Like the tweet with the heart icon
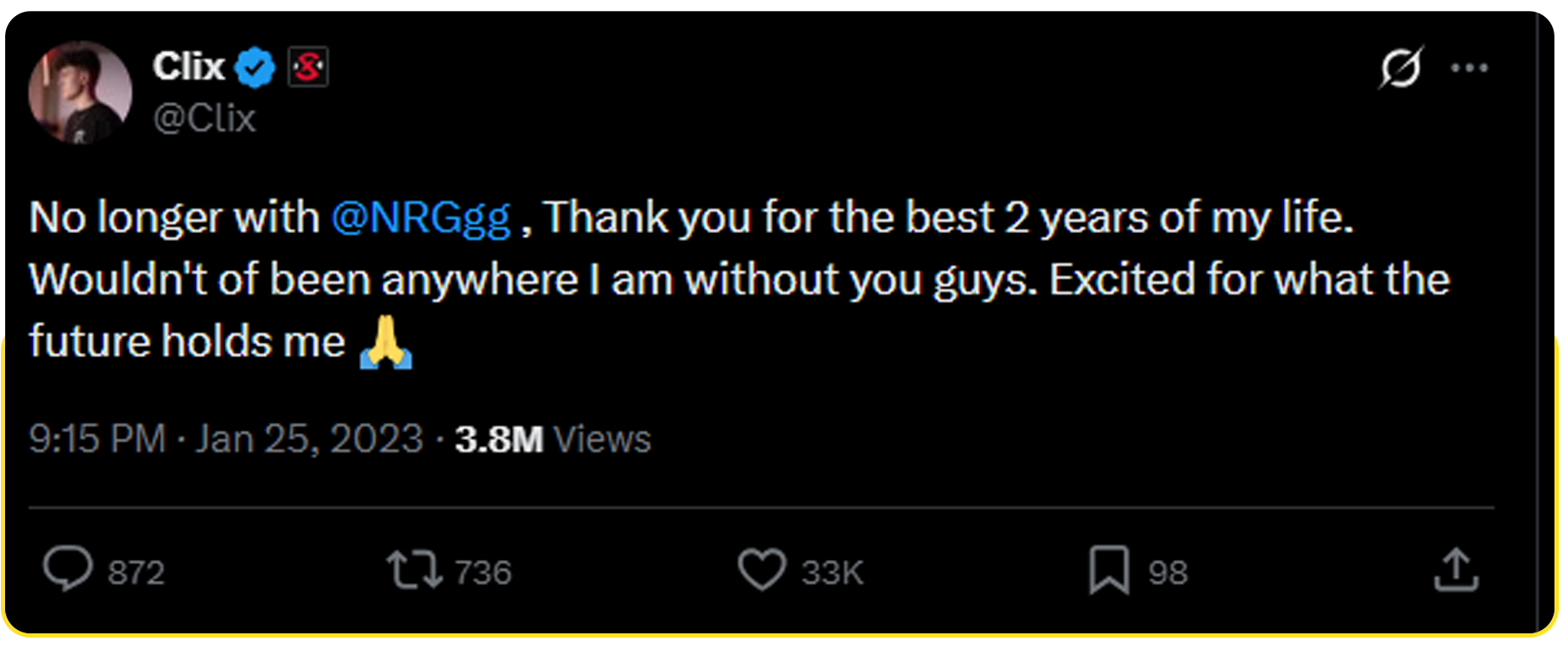 point(762,569)
